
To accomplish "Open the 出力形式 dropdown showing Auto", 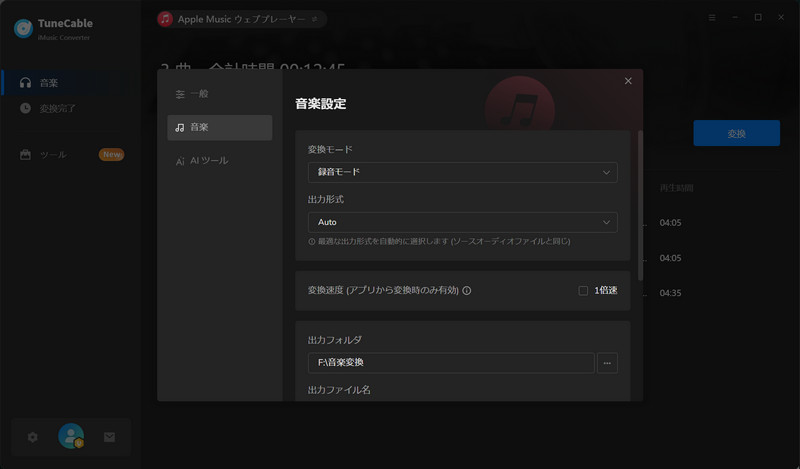I will 462,223.
